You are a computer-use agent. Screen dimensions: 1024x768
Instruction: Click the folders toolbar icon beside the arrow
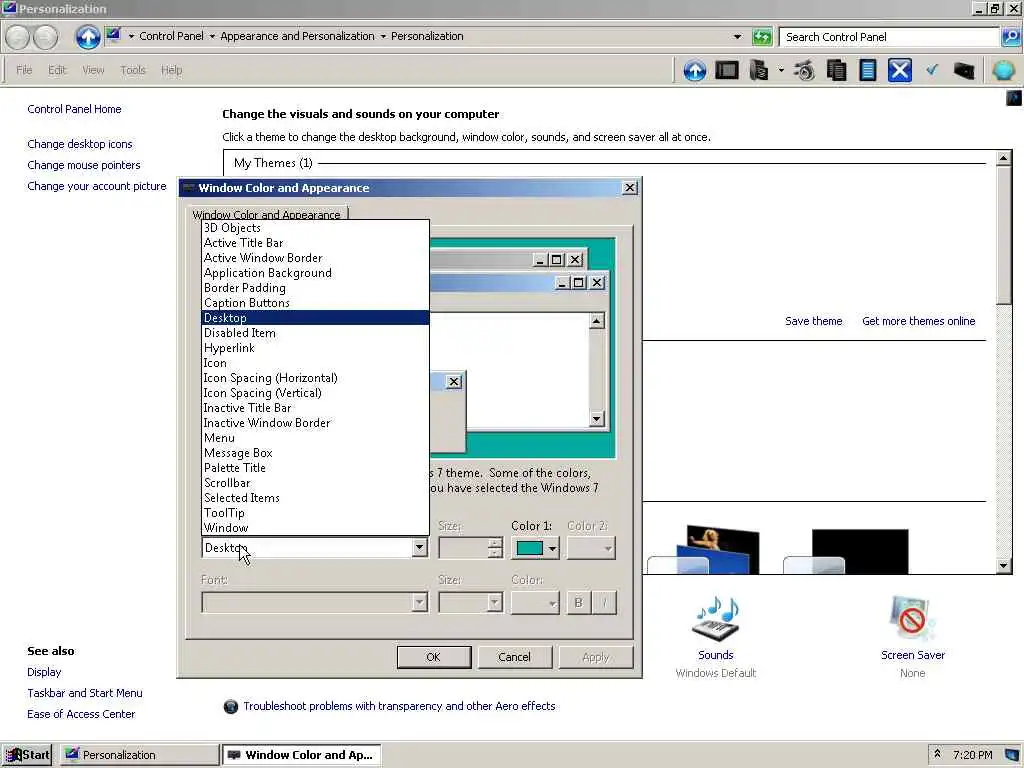758,70
